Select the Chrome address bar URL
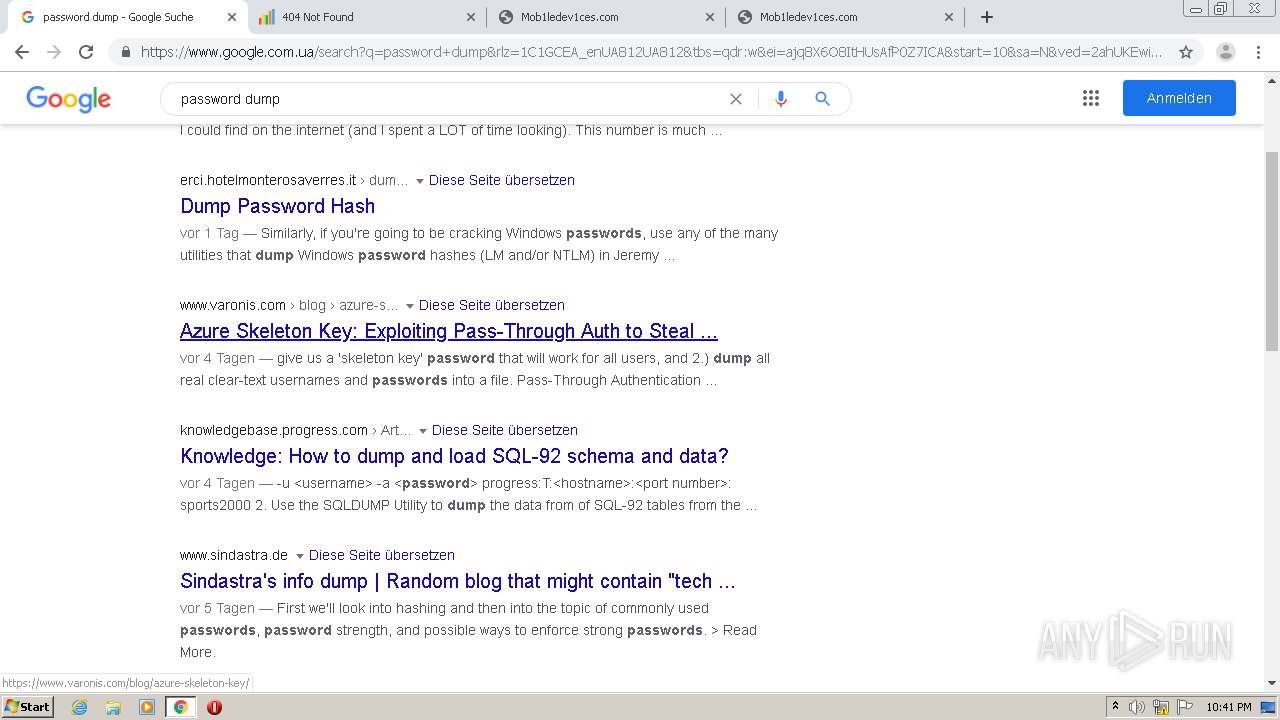 click(650, 52)
